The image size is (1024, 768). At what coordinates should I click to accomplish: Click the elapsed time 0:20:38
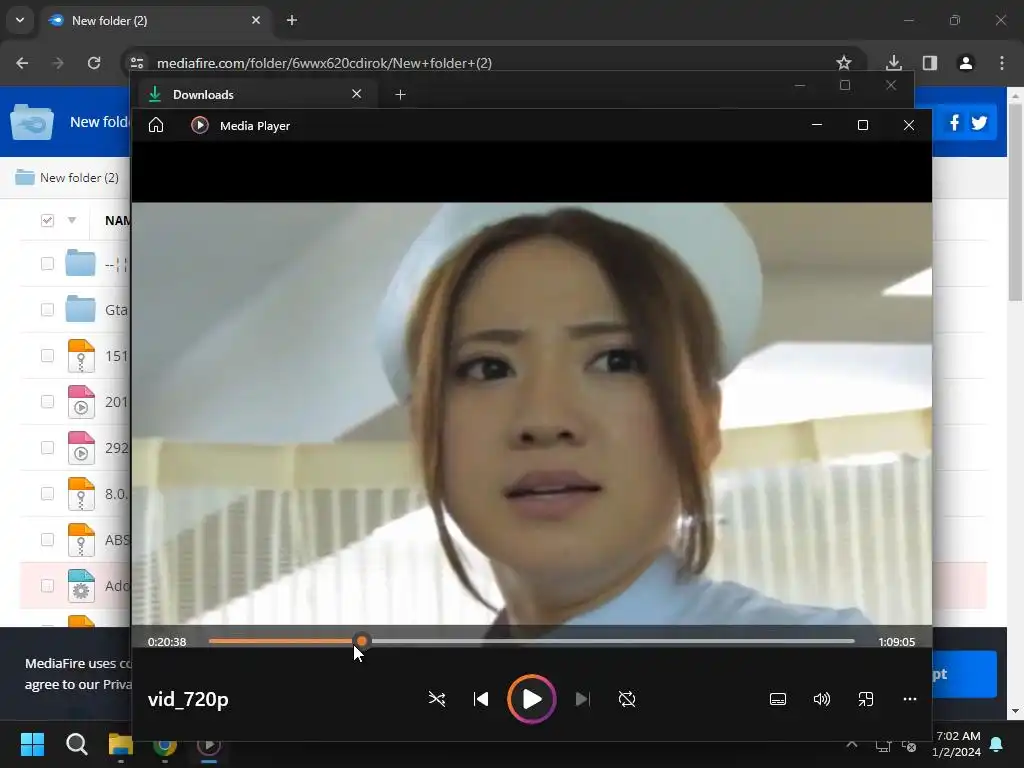tap(167, 641)
